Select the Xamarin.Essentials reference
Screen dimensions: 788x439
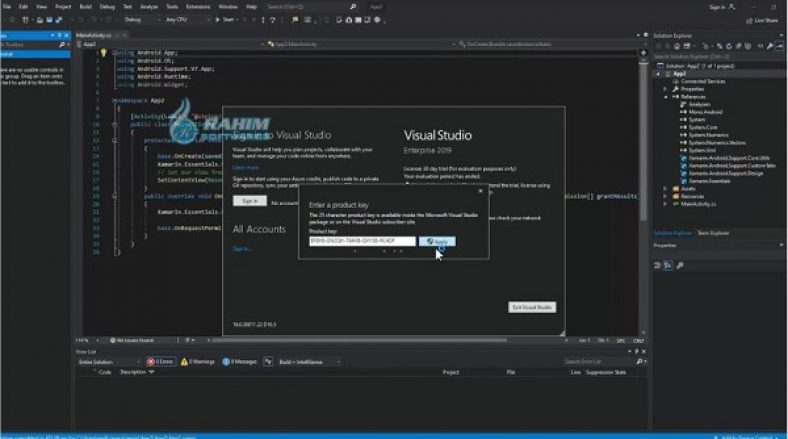pyautogui.click(x=708, y=181)
